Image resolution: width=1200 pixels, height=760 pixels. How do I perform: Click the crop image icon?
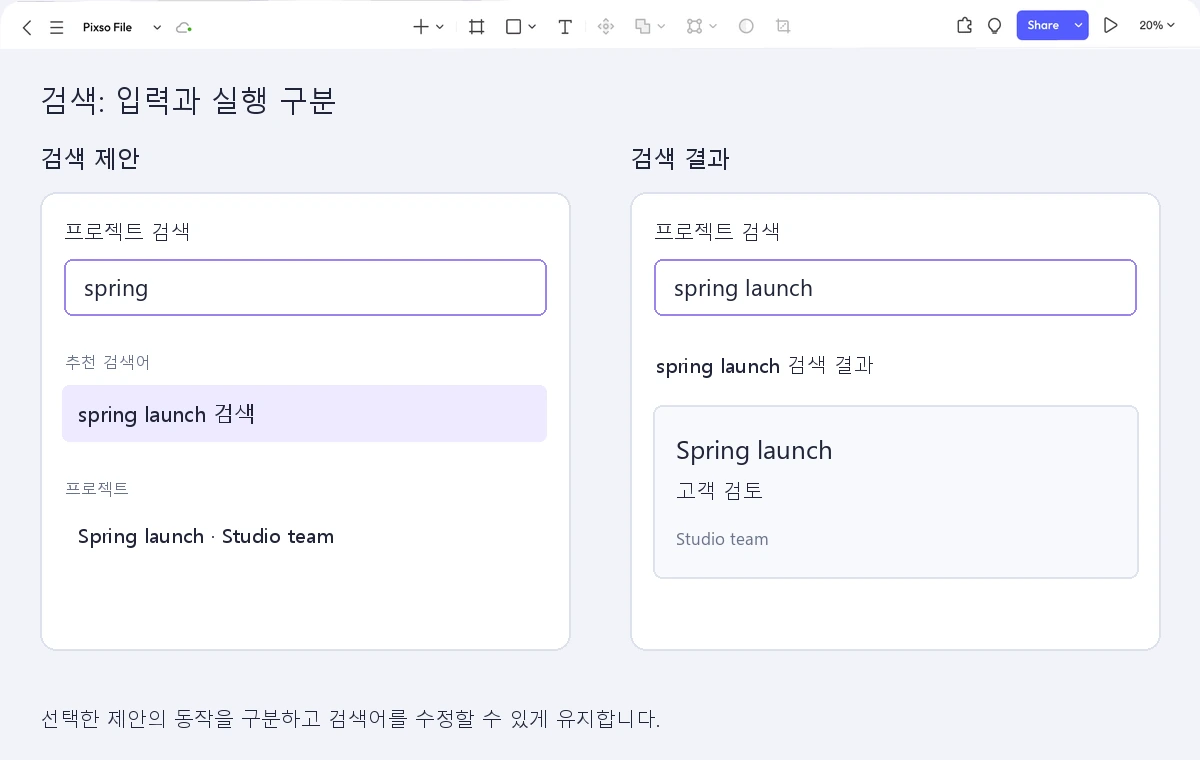tap(783, 27)
